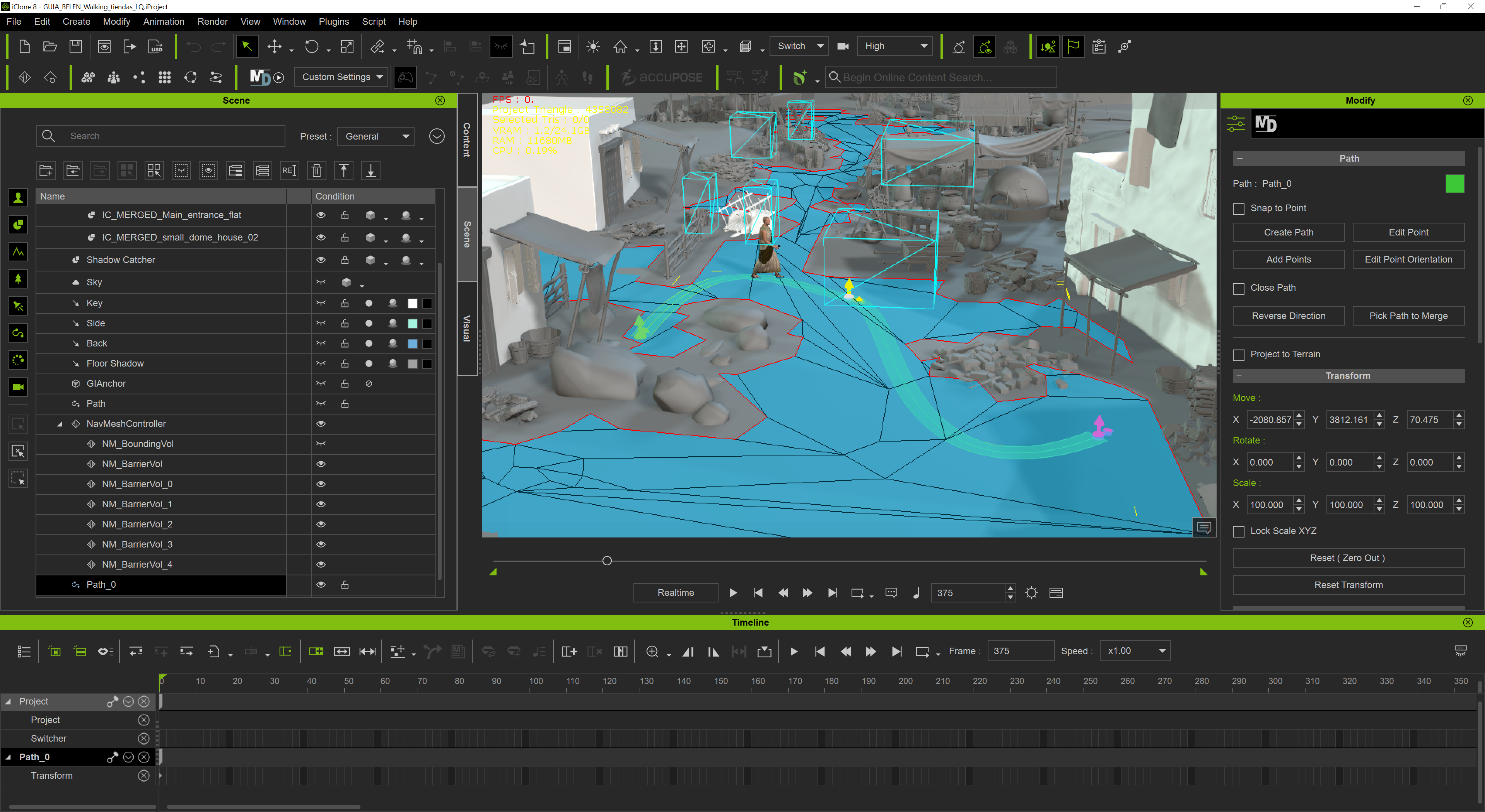Open the Switch camera dropdown
Image resolution: width=1485 pixels, height=812 pixels.
click(x=799, y=46)
